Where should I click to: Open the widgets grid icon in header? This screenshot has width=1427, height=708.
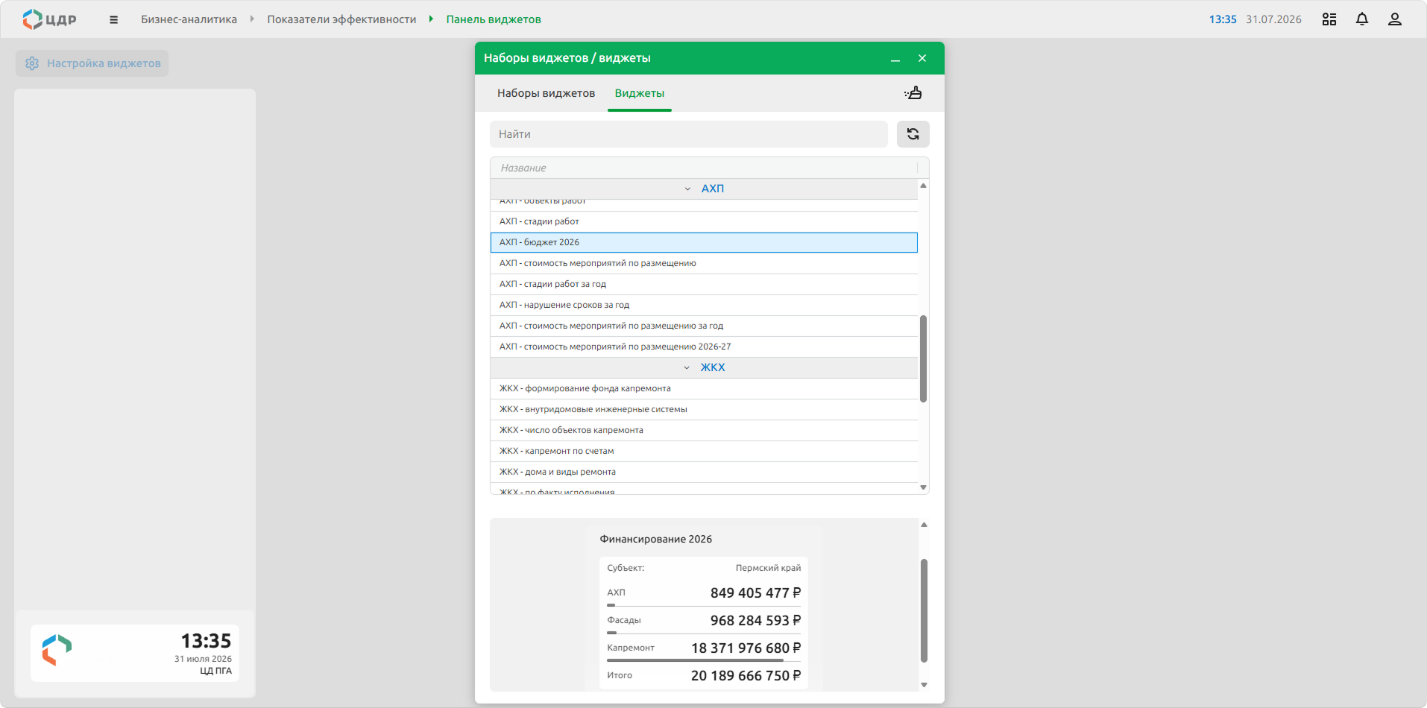coord(1329,19)
